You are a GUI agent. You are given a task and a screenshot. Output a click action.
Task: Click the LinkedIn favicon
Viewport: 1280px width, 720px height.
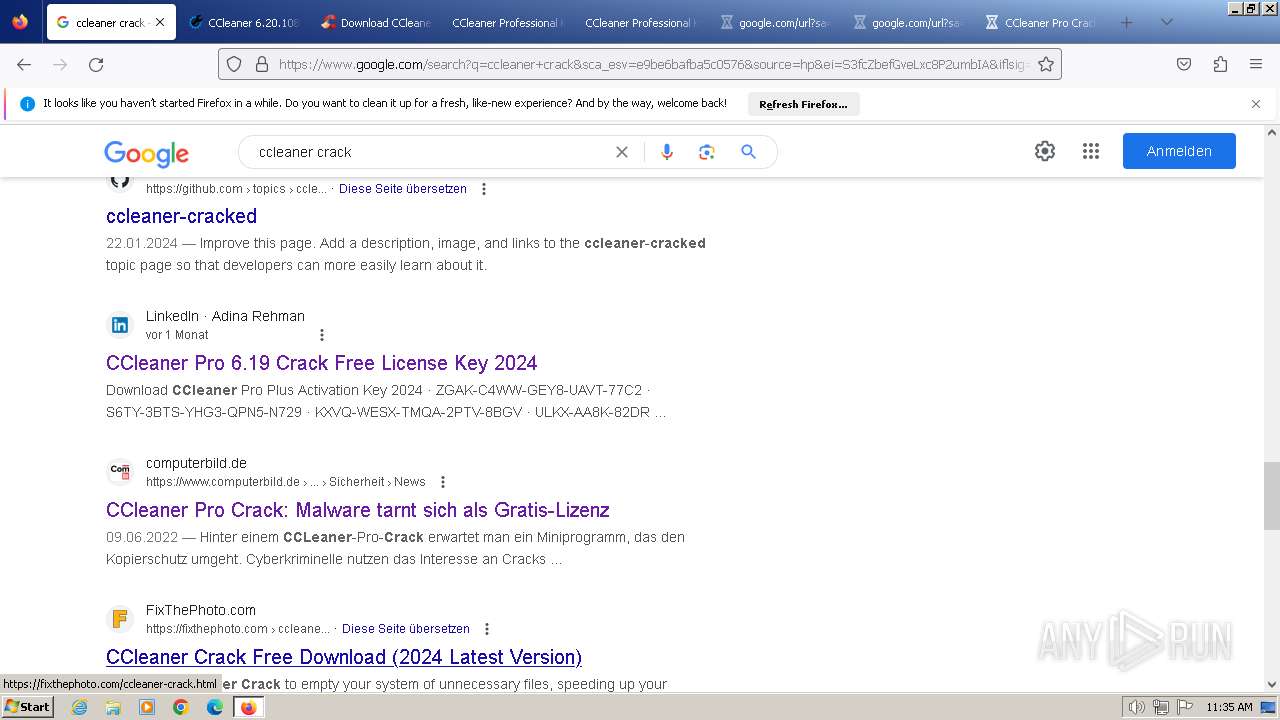tap(120, 325)
